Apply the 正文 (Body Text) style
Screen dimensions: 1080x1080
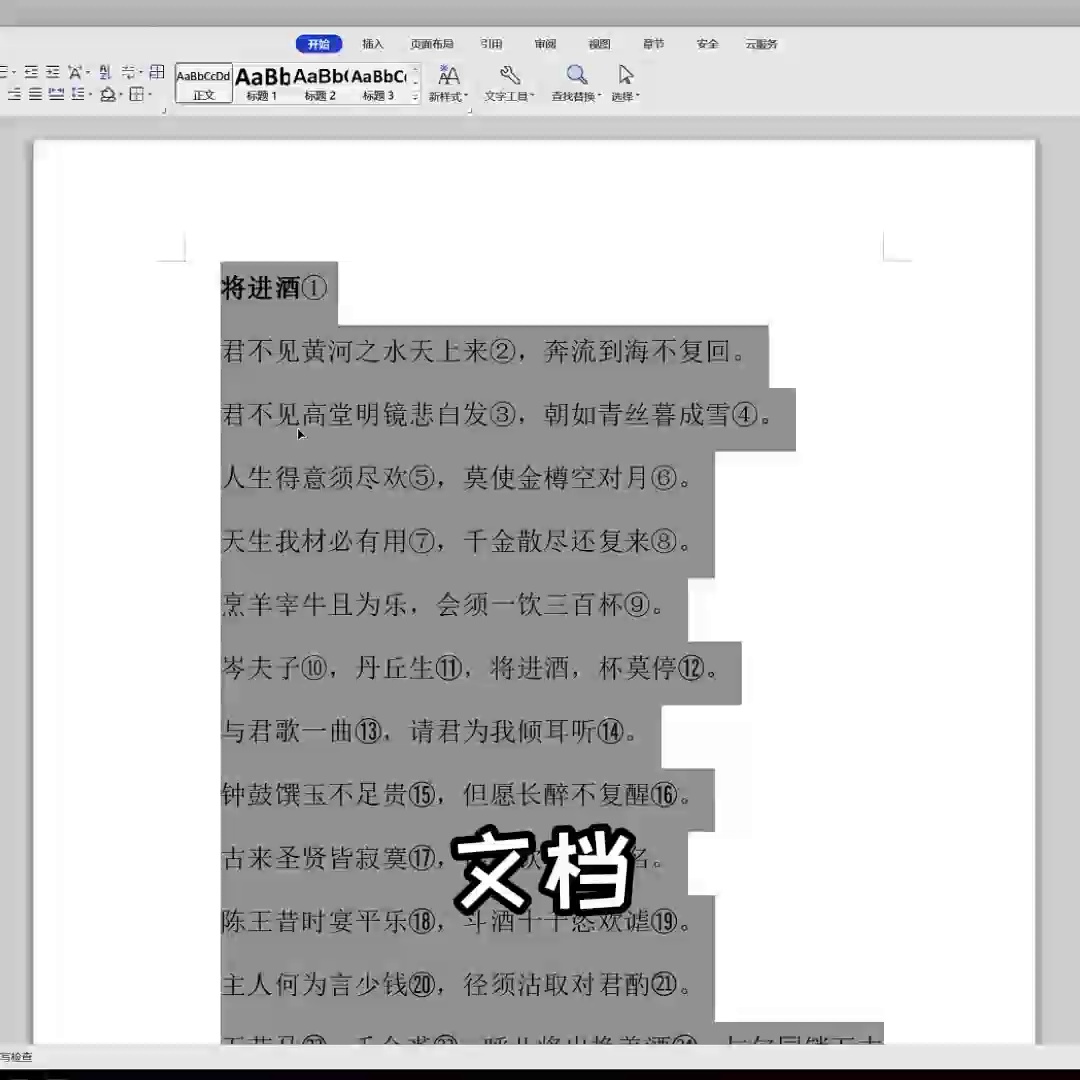pyautogui.click(x=203, y=83)
